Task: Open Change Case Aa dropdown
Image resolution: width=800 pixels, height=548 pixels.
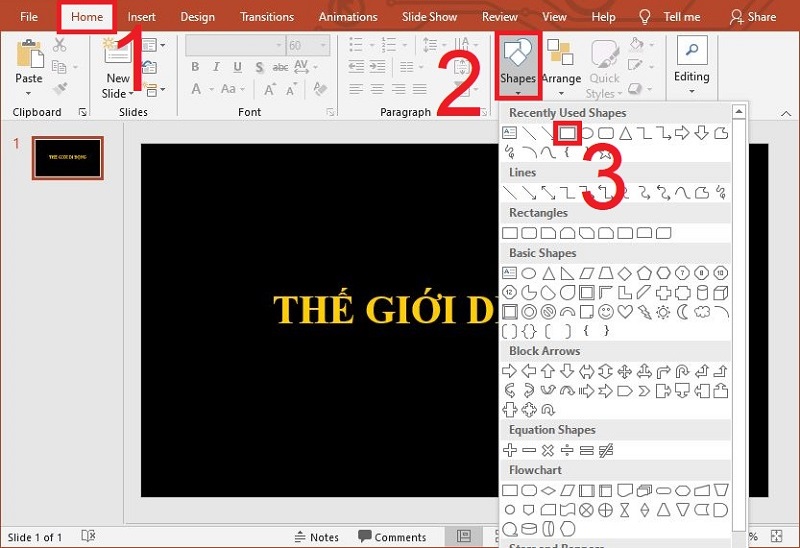Action: 232,89
